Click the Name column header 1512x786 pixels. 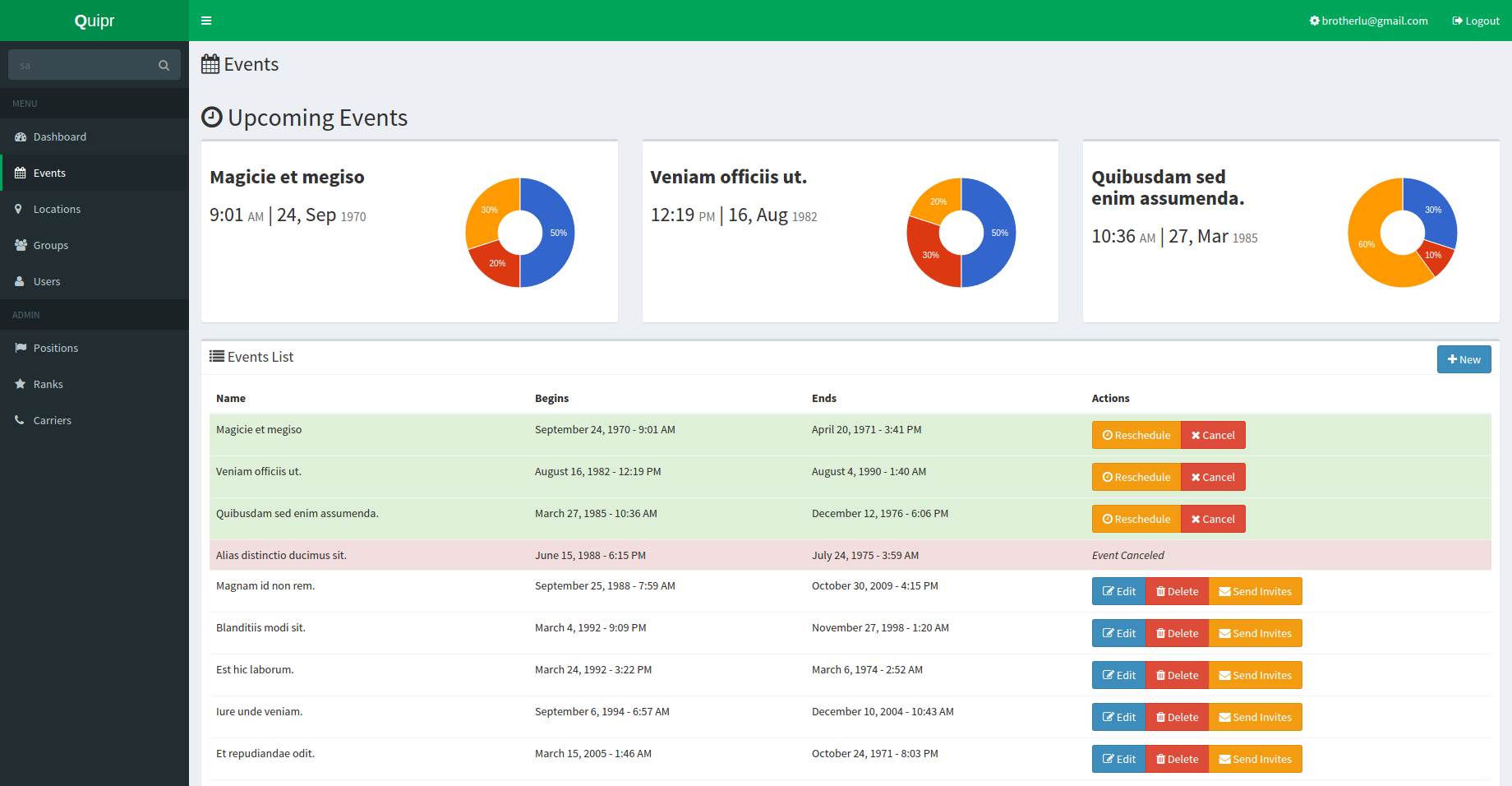pyautogui.click(x=231, y=398)
